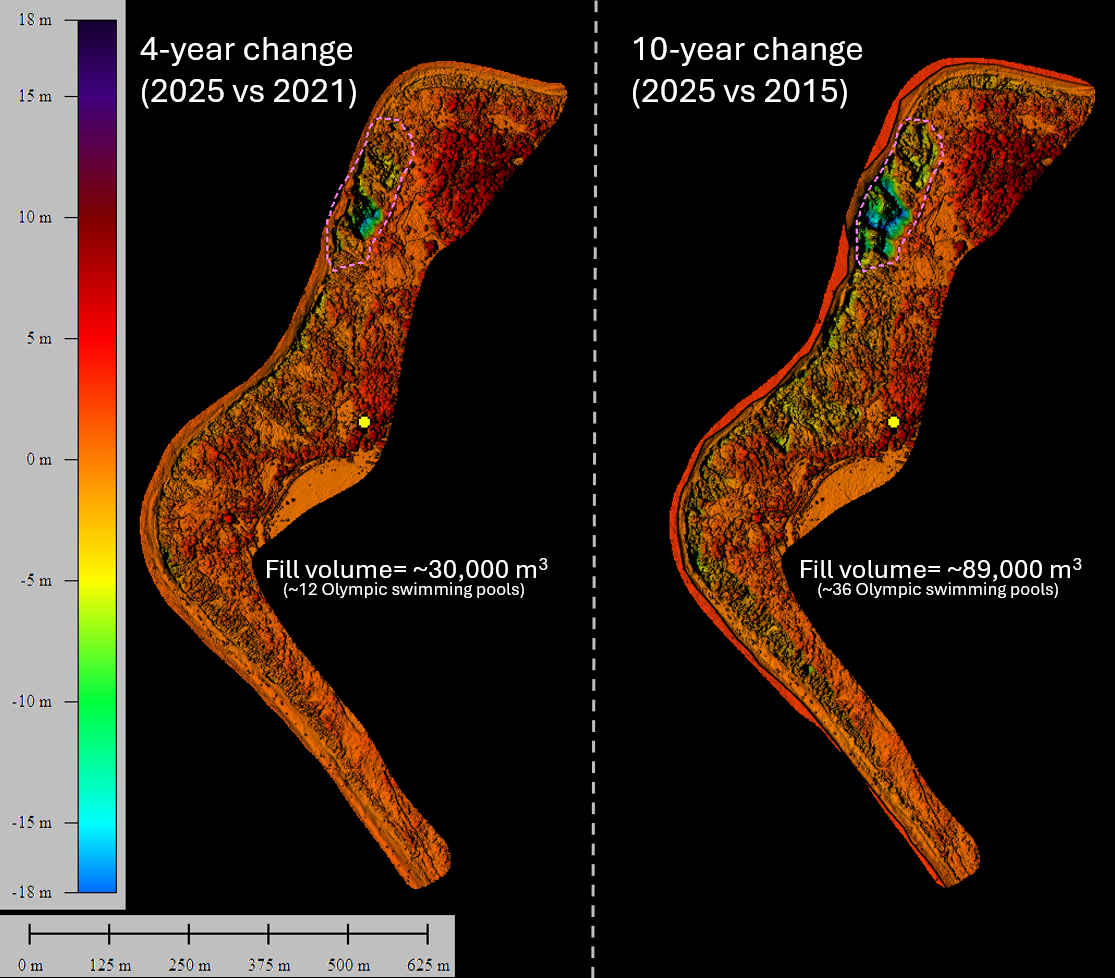Click the 250 m tick on scale bar
Viewport: 1115px width, 978px height.
click(189, 934)
